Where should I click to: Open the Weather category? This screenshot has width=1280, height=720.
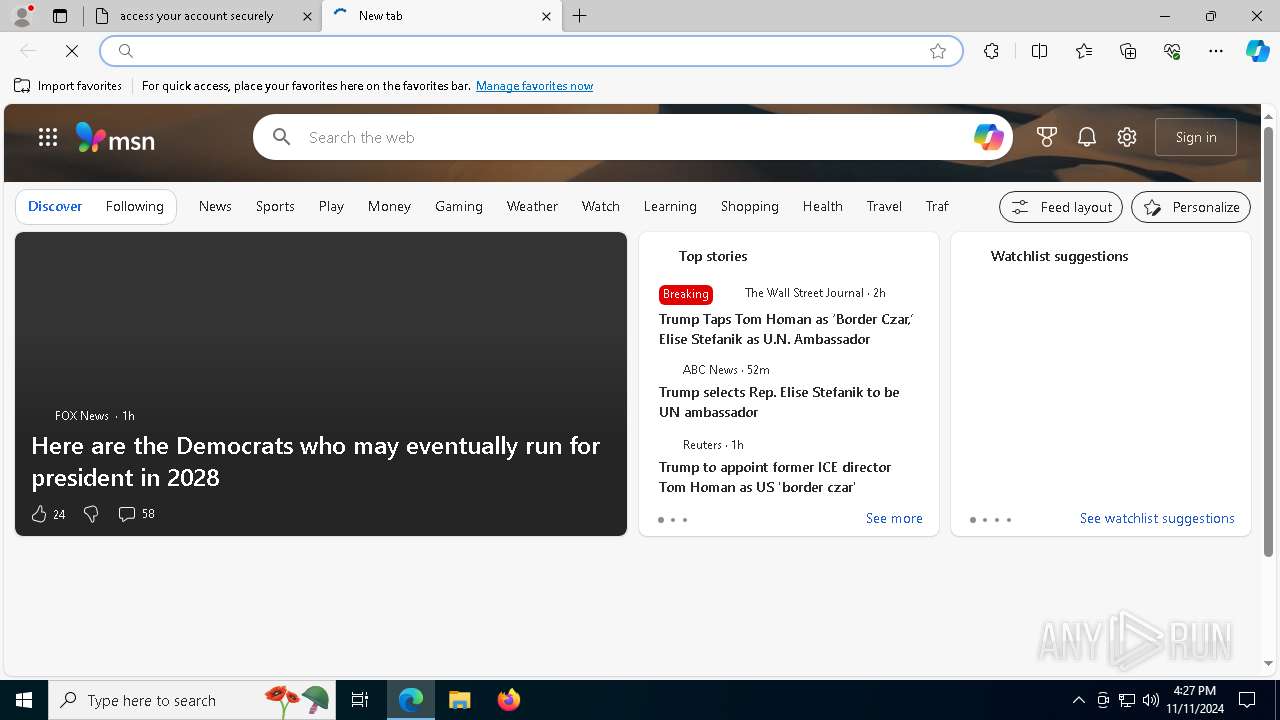tap(532, 206)
